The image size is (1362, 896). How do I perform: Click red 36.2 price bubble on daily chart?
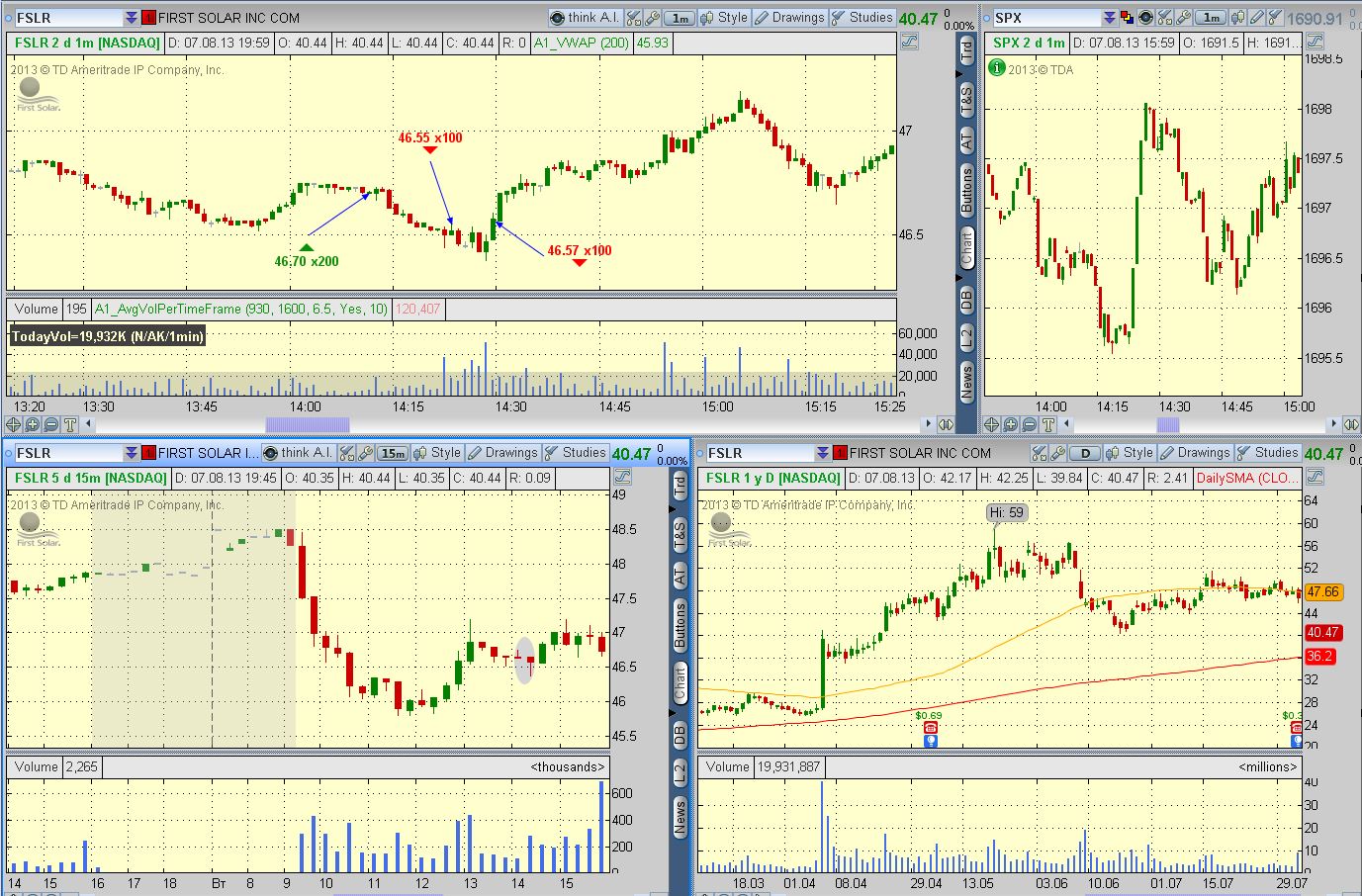[x=1320, y=656]
